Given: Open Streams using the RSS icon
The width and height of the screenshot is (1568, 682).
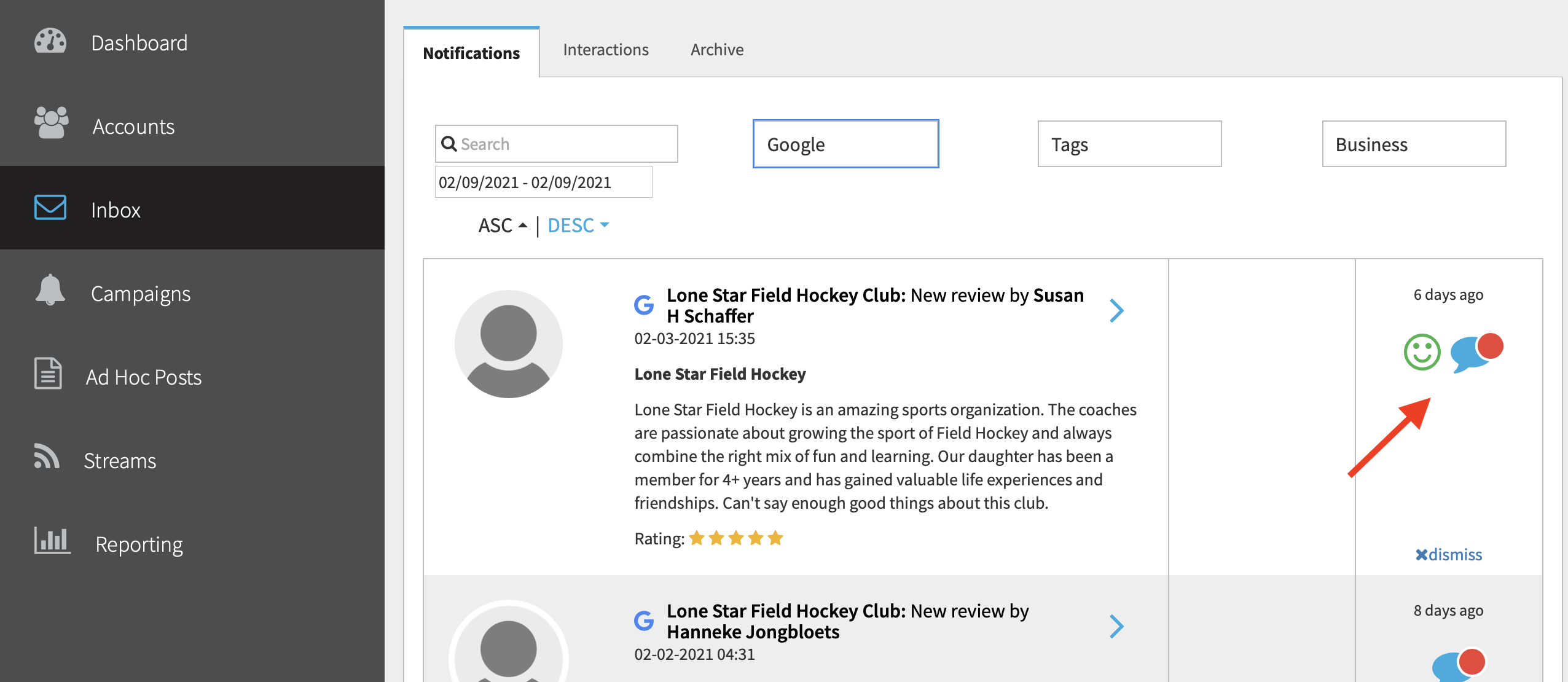Looking at the screenshot, I should coord(47,457).
